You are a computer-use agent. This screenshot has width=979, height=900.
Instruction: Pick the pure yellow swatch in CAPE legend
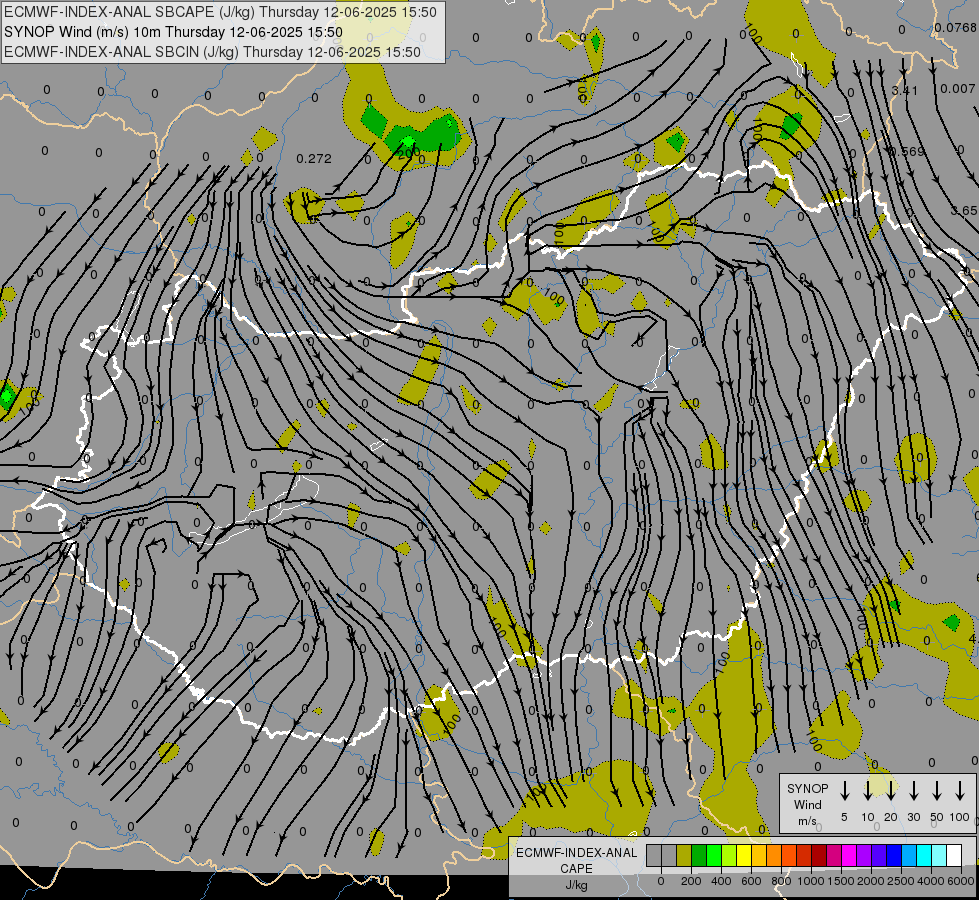744,855
